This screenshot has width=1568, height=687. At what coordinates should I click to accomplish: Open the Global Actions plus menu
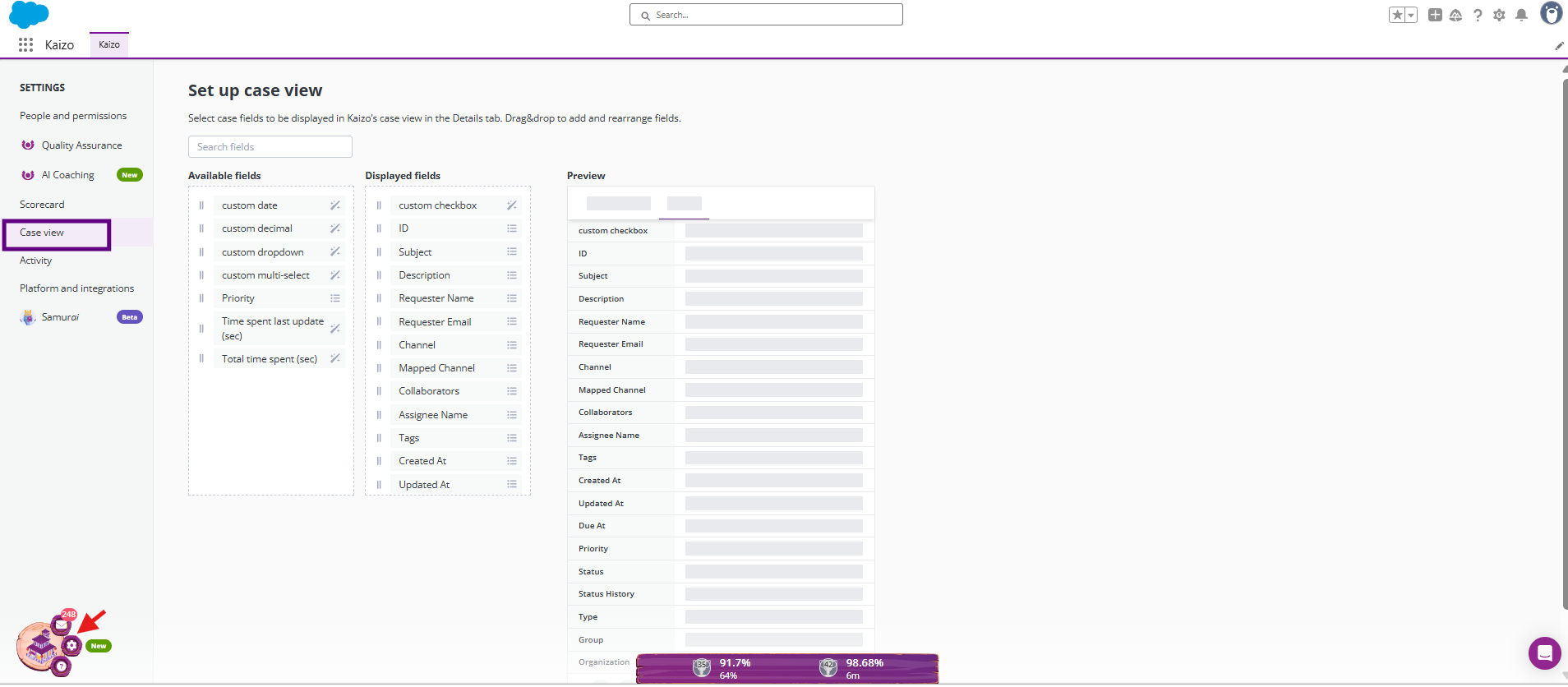[1435, 15]
